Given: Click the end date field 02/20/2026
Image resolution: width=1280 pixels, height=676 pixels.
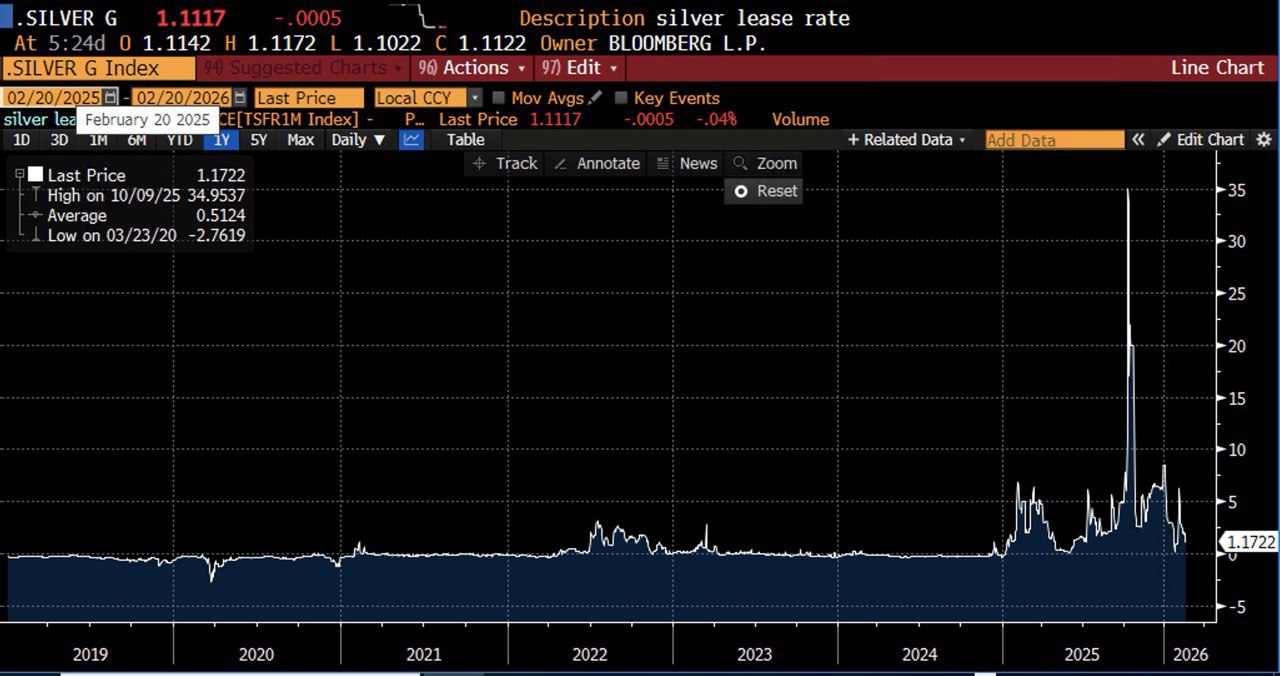Looking at the screenshot, I should pyautogui.click(x=183, y=98).
